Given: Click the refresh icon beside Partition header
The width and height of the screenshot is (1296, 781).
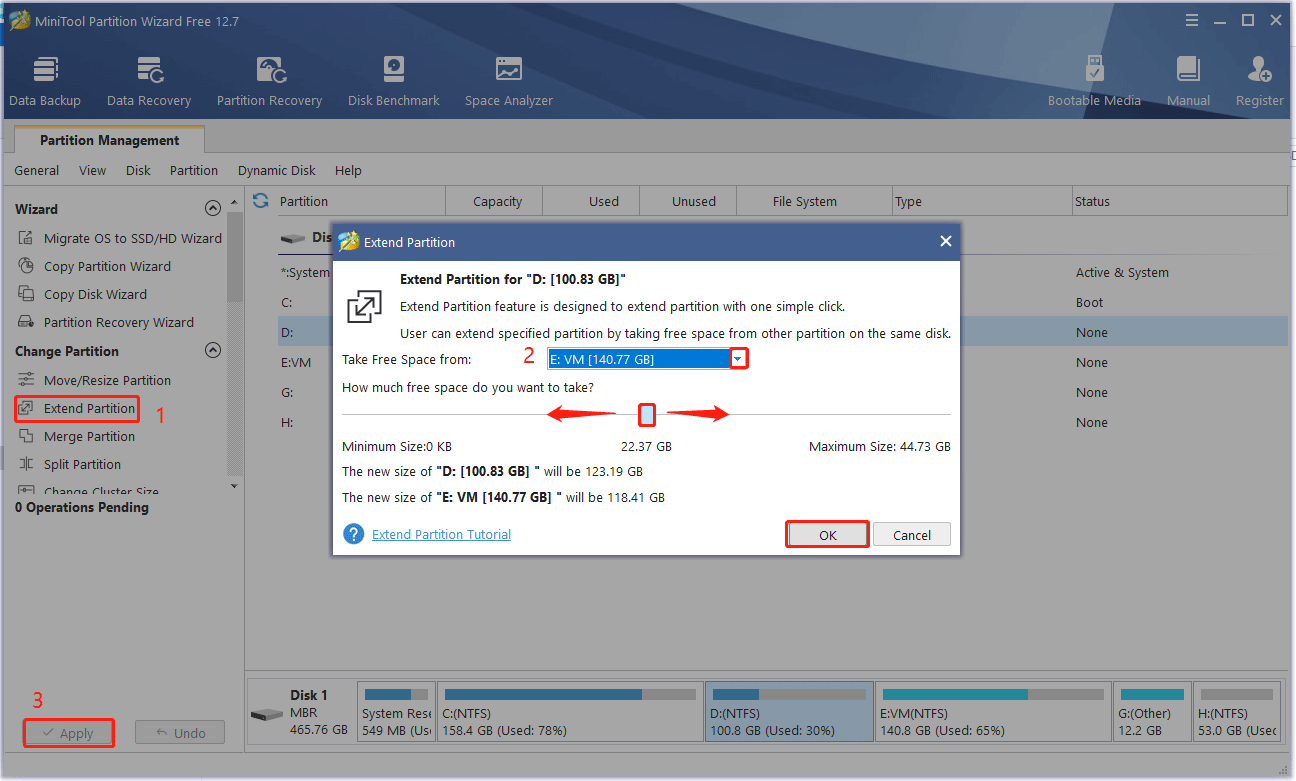Looking at the screenshot, I should pyautogui.click(x=261, y=201).
